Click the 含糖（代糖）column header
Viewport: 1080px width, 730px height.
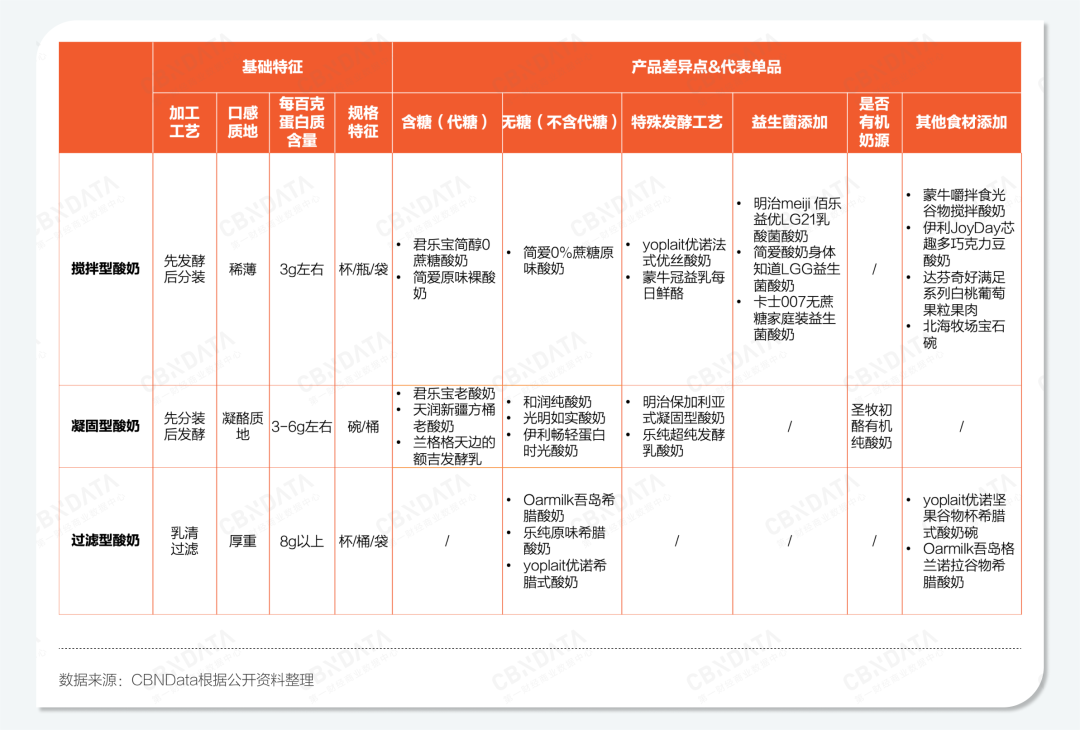click(x=447, y=122)
